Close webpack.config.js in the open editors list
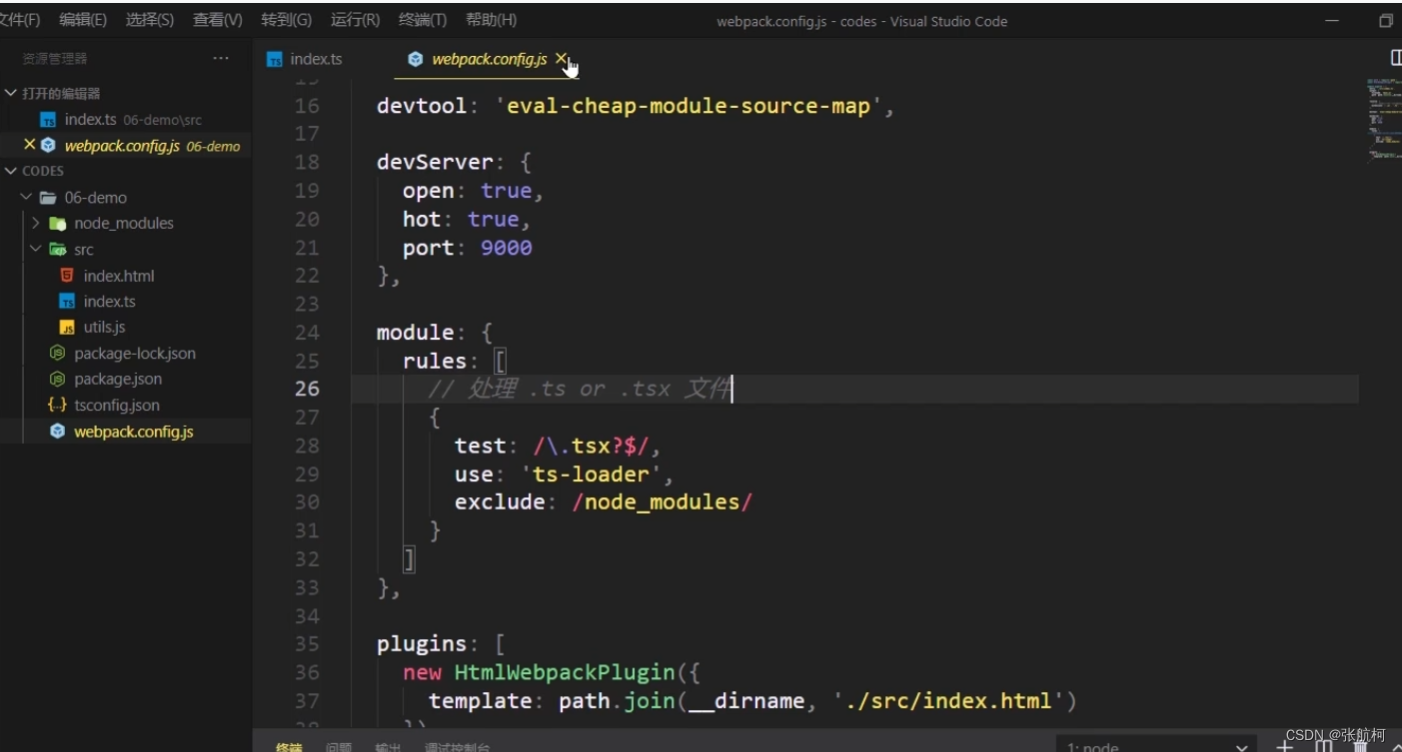Image resolution: width=1402 pixels, height=752 pixels. (x=29, y=145)
